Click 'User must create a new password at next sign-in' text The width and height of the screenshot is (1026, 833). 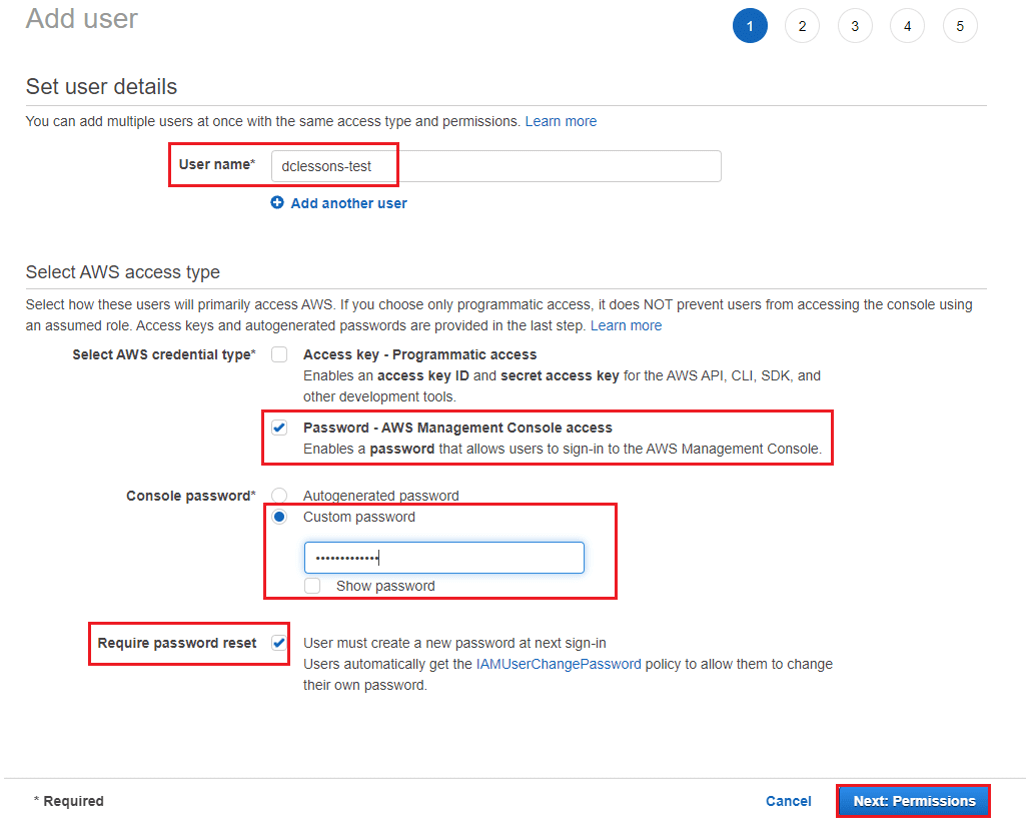coord(455,643)
